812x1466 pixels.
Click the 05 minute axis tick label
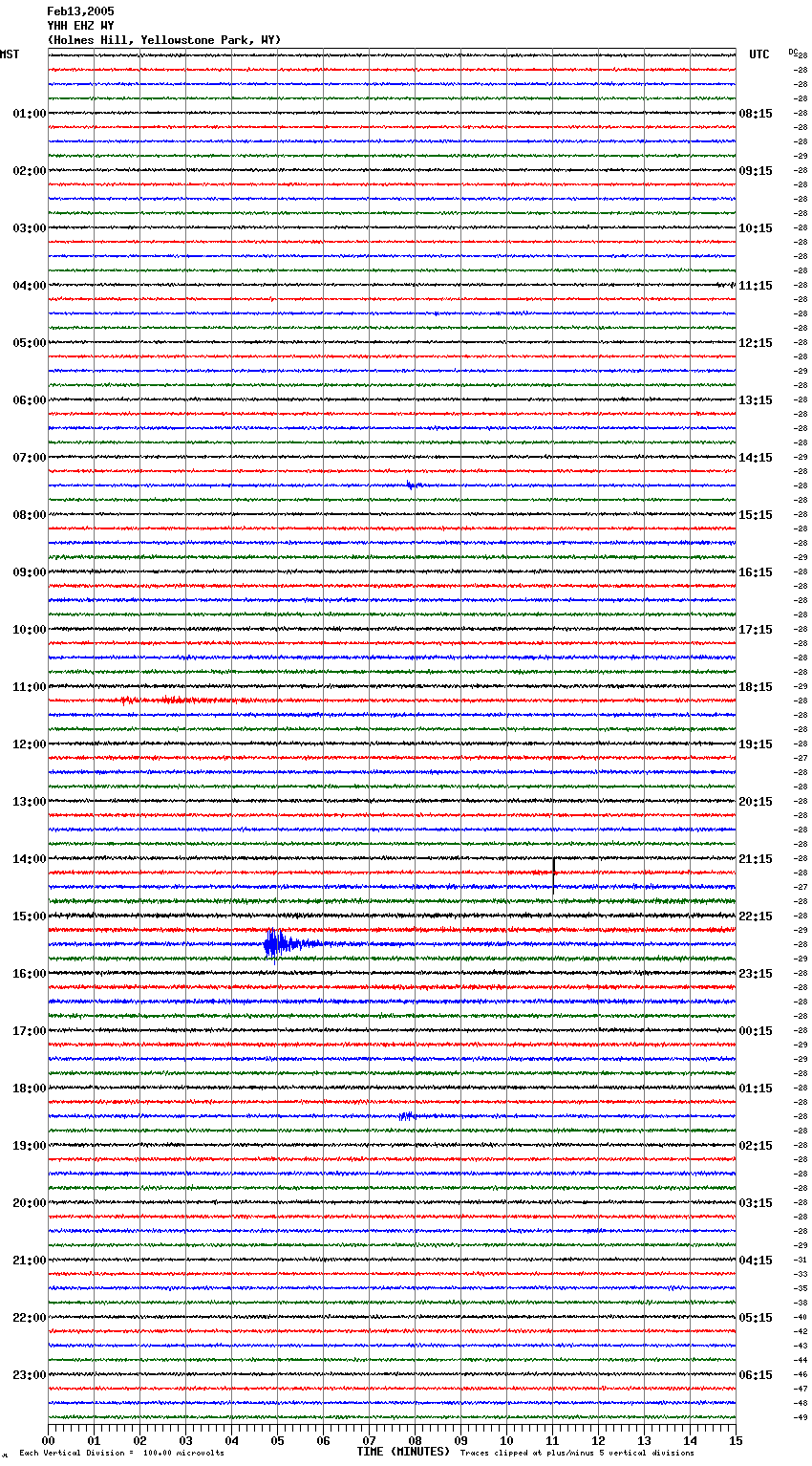(277, 1441)
